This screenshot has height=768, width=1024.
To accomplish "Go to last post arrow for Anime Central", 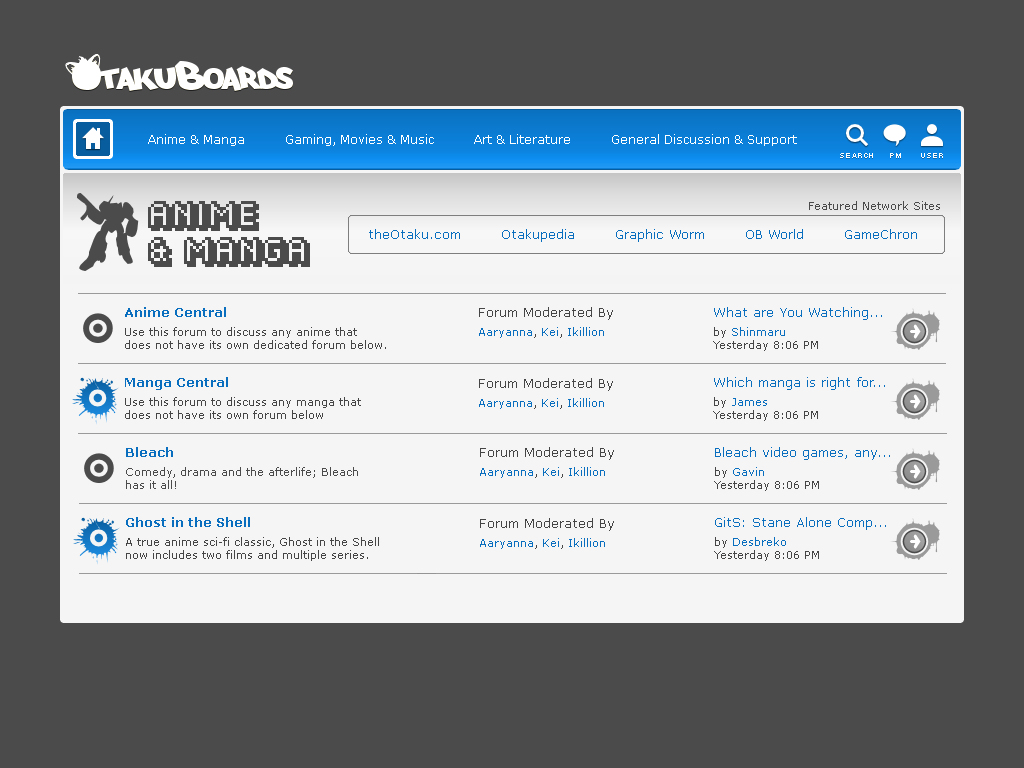I will point(916,330).
